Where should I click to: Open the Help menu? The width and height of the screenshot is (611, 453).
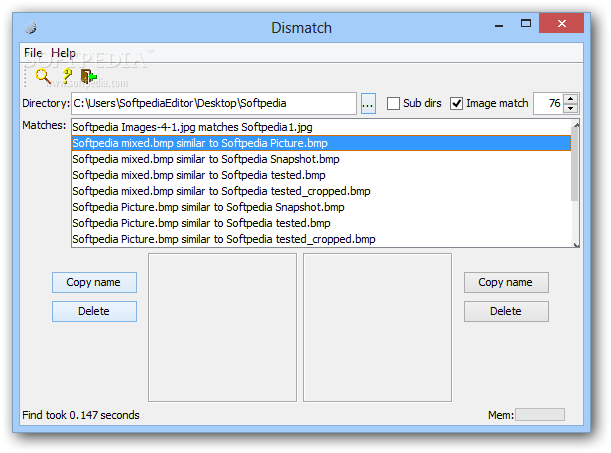click(x=63, y=53)
